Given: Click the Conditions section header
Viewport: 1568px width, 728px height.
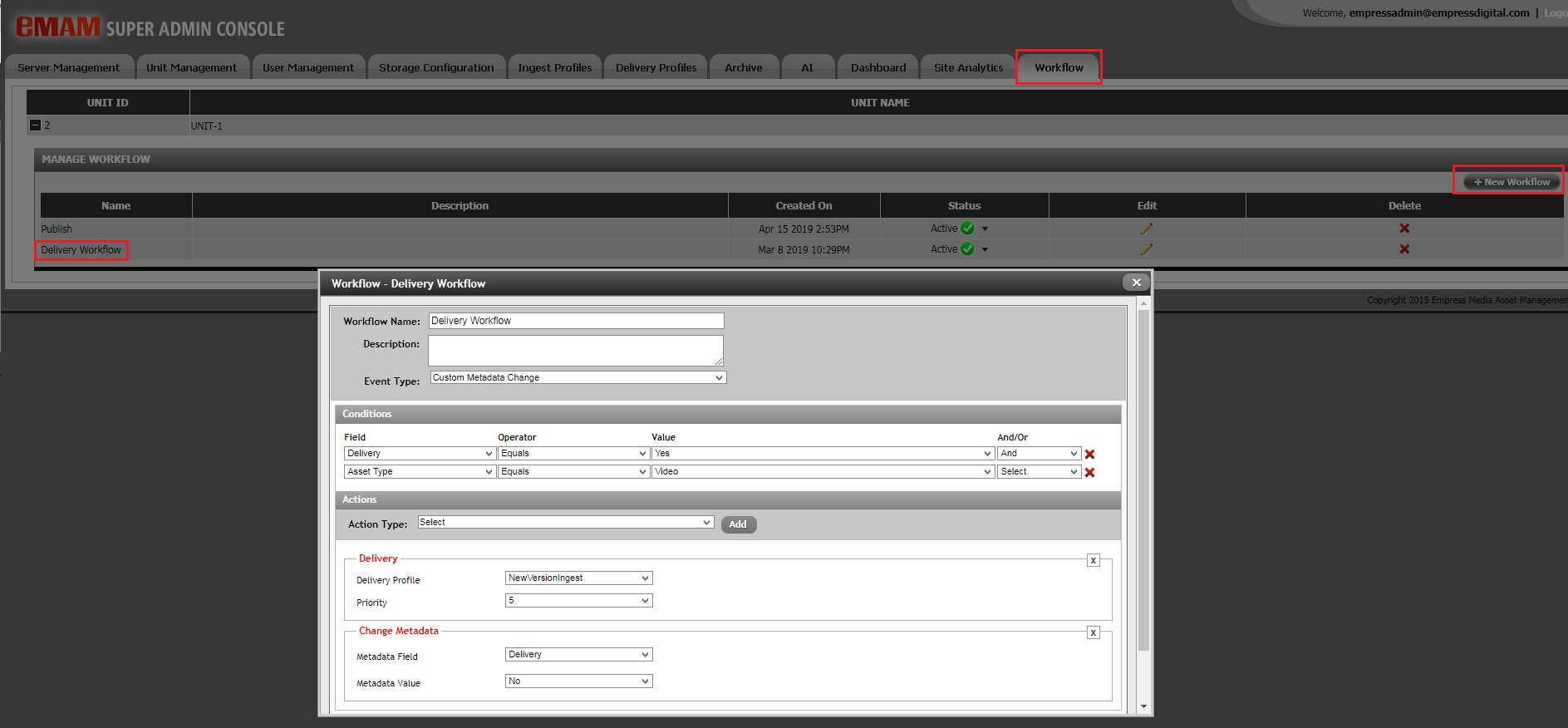Looking at the screenshot, I should click(x=728, y=414).
